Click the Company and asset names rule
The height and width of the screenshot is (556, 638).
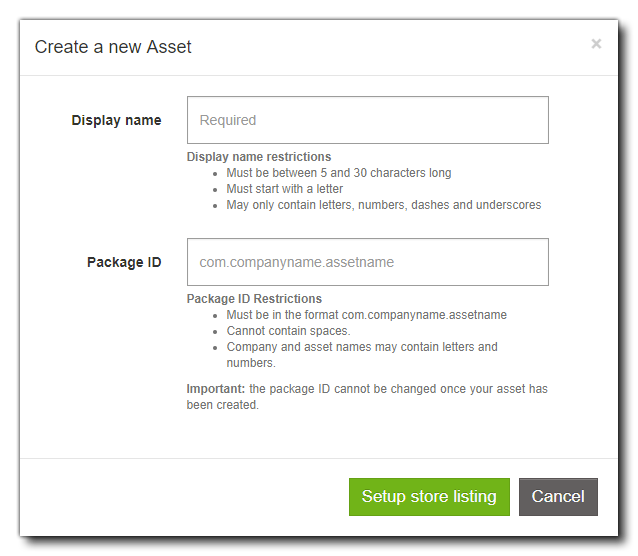[361, 347]
